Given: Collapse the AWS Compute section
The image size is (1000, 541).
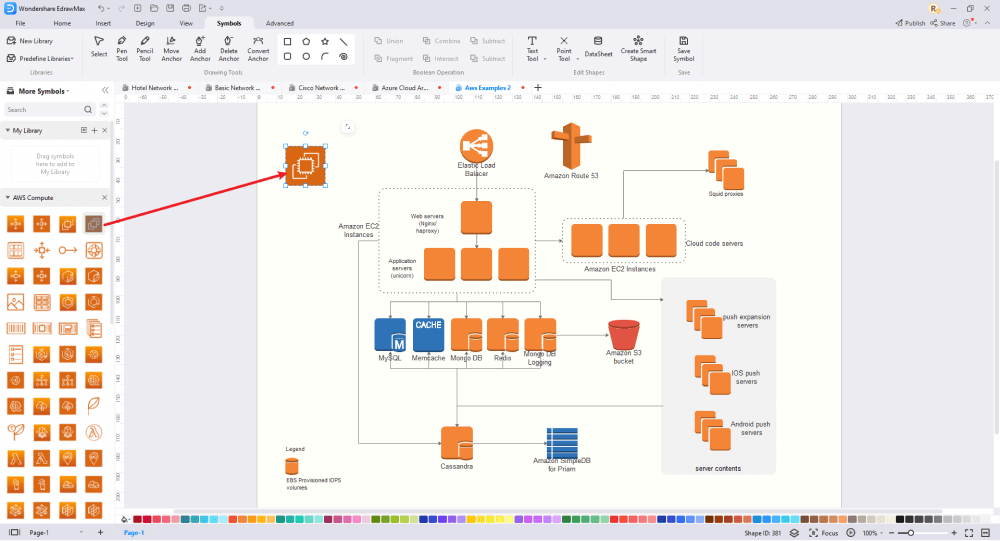Looking at the screenshot, I should point(8,198).
